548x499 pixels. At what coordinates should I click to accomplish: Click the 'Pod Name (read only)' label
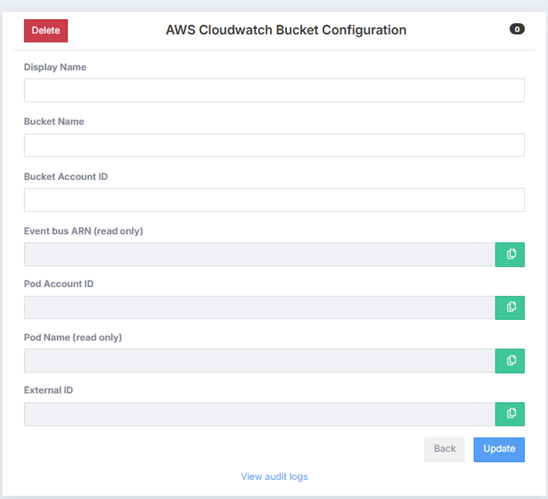coord(73,338)
